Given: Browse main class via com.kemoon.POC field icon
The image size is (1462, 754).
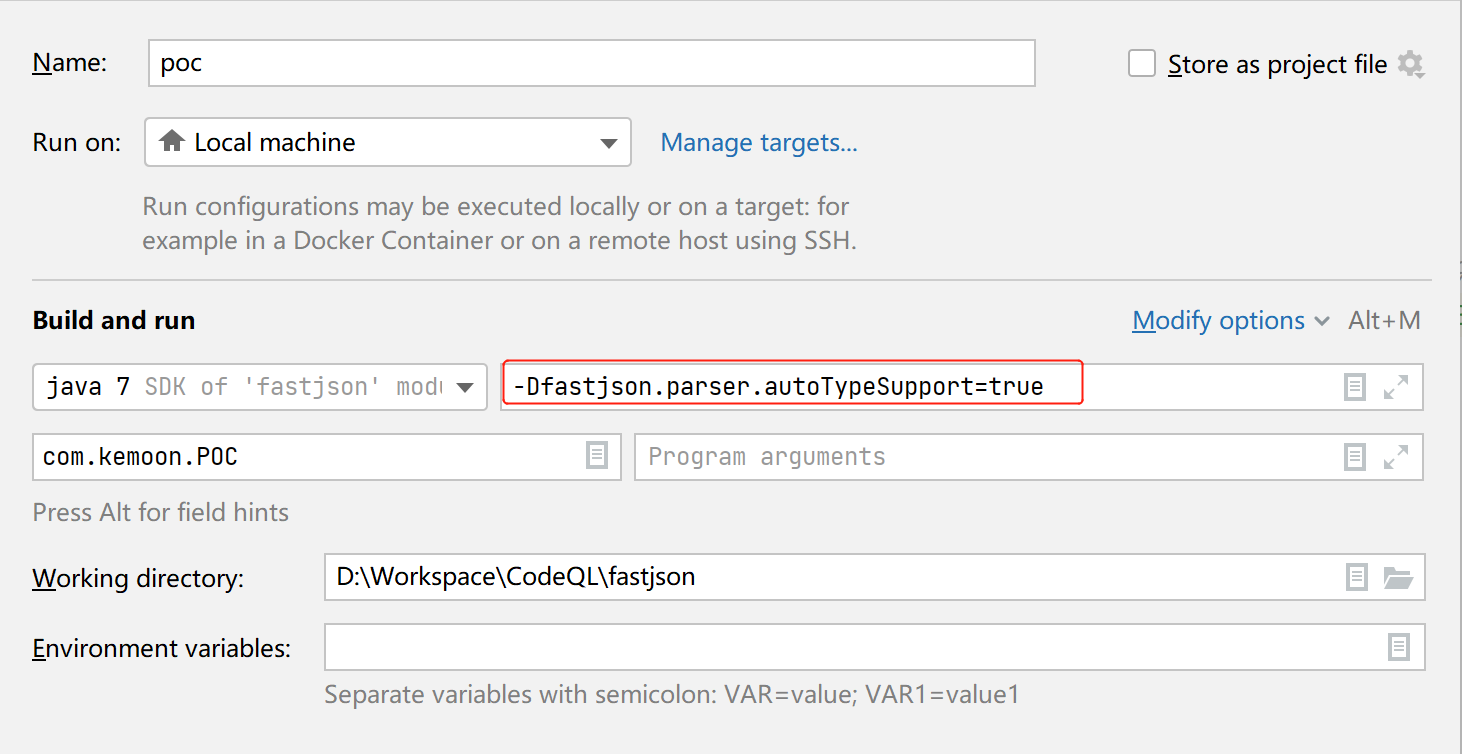Looking at the screenshot, I should tap(597, 457).
